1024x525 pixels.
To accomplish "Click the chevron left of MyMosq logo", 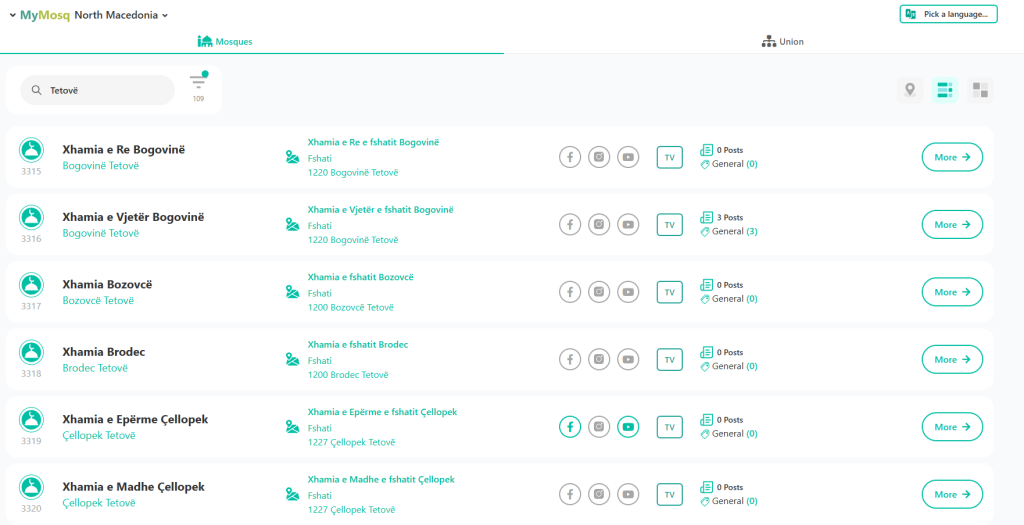I will point(9,15).
